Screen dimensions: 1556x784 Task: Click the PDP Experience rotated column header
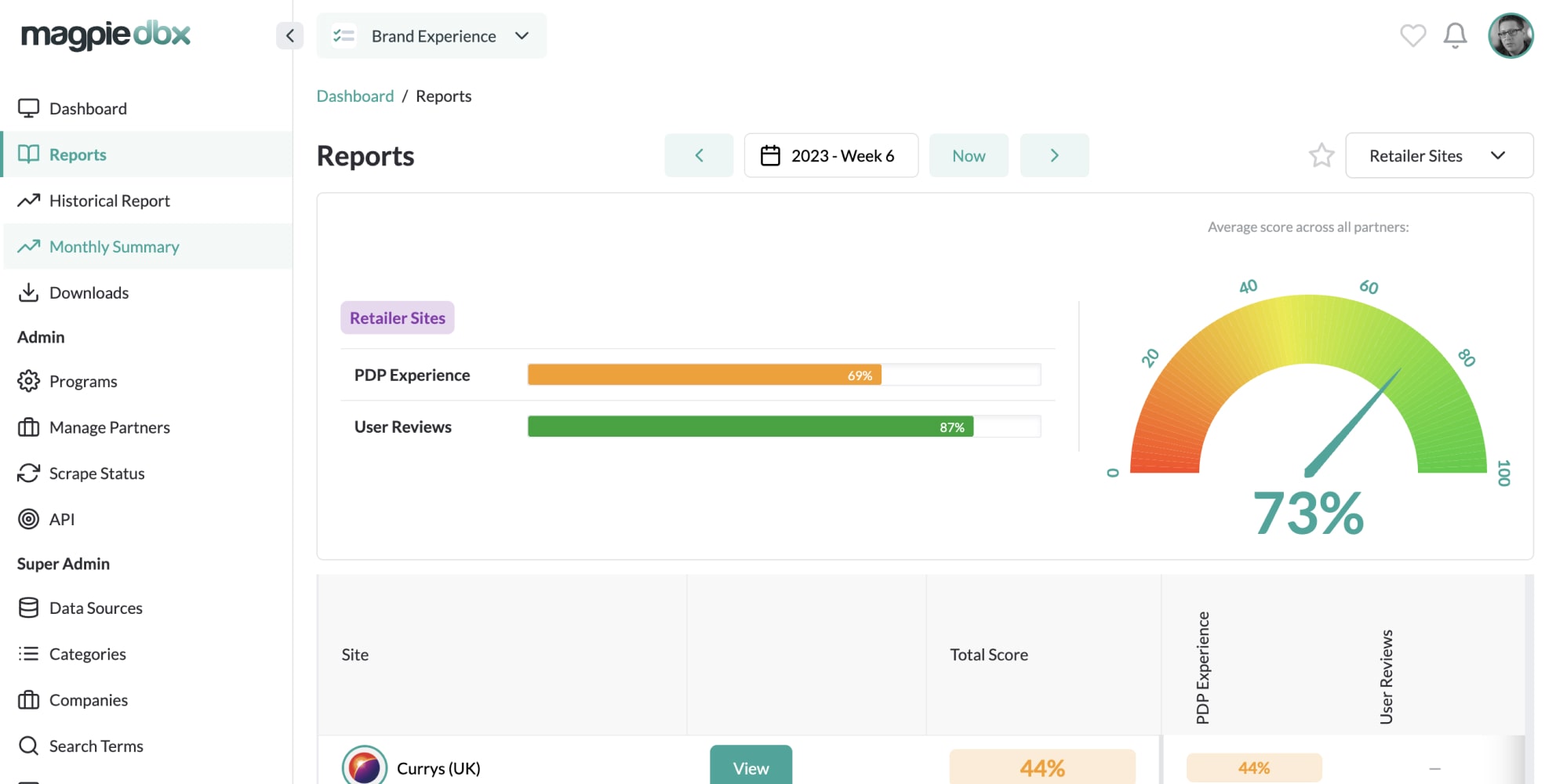click(1202, 667)
